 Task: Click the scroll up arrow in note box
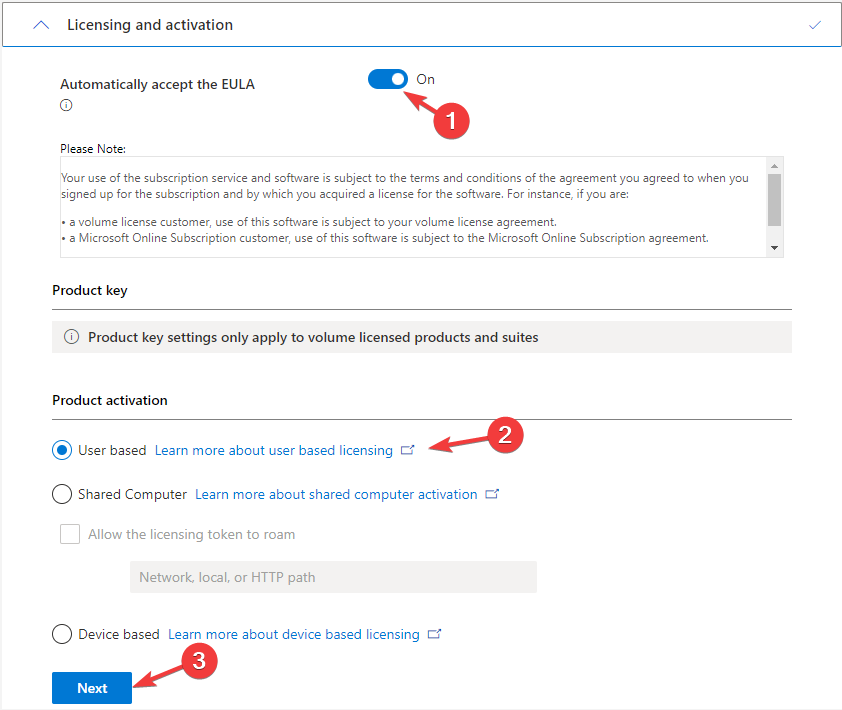tap(774, 166)
